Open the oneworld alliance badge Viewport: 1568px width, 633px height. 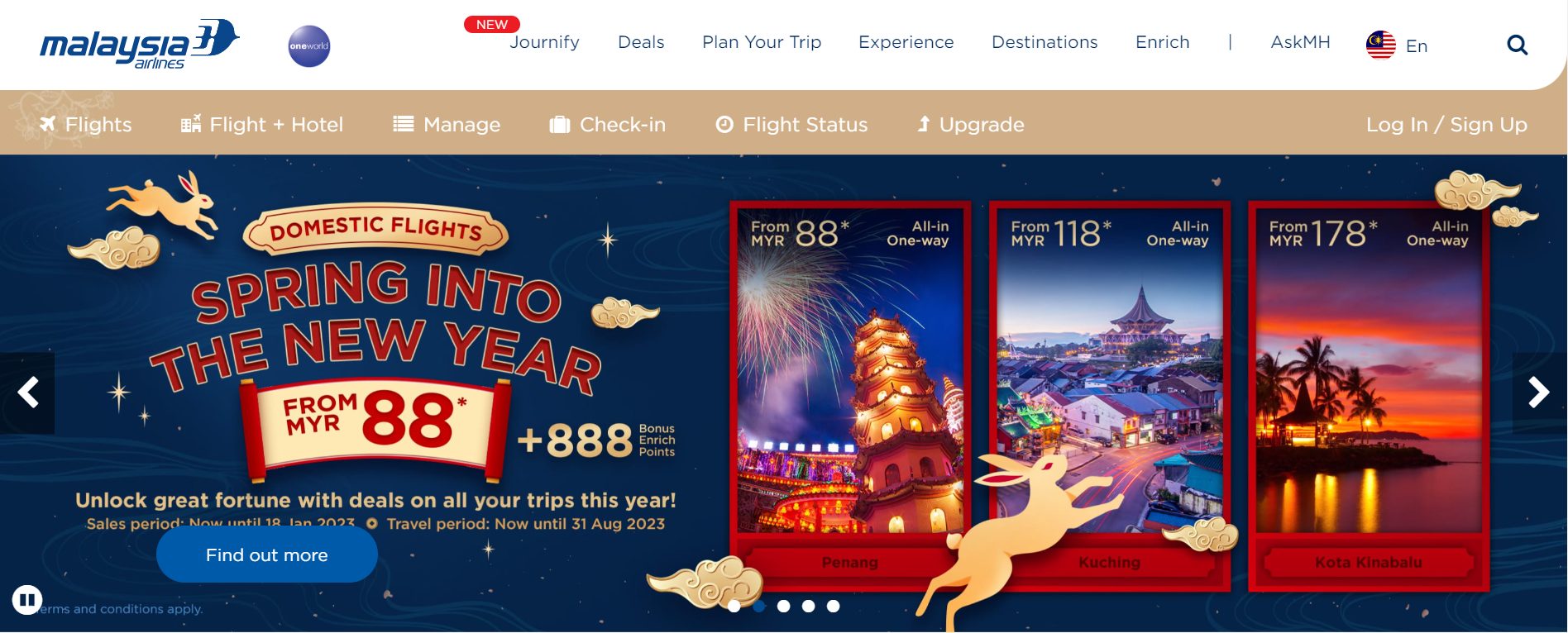pyautogui.click(x=309, y=46)
